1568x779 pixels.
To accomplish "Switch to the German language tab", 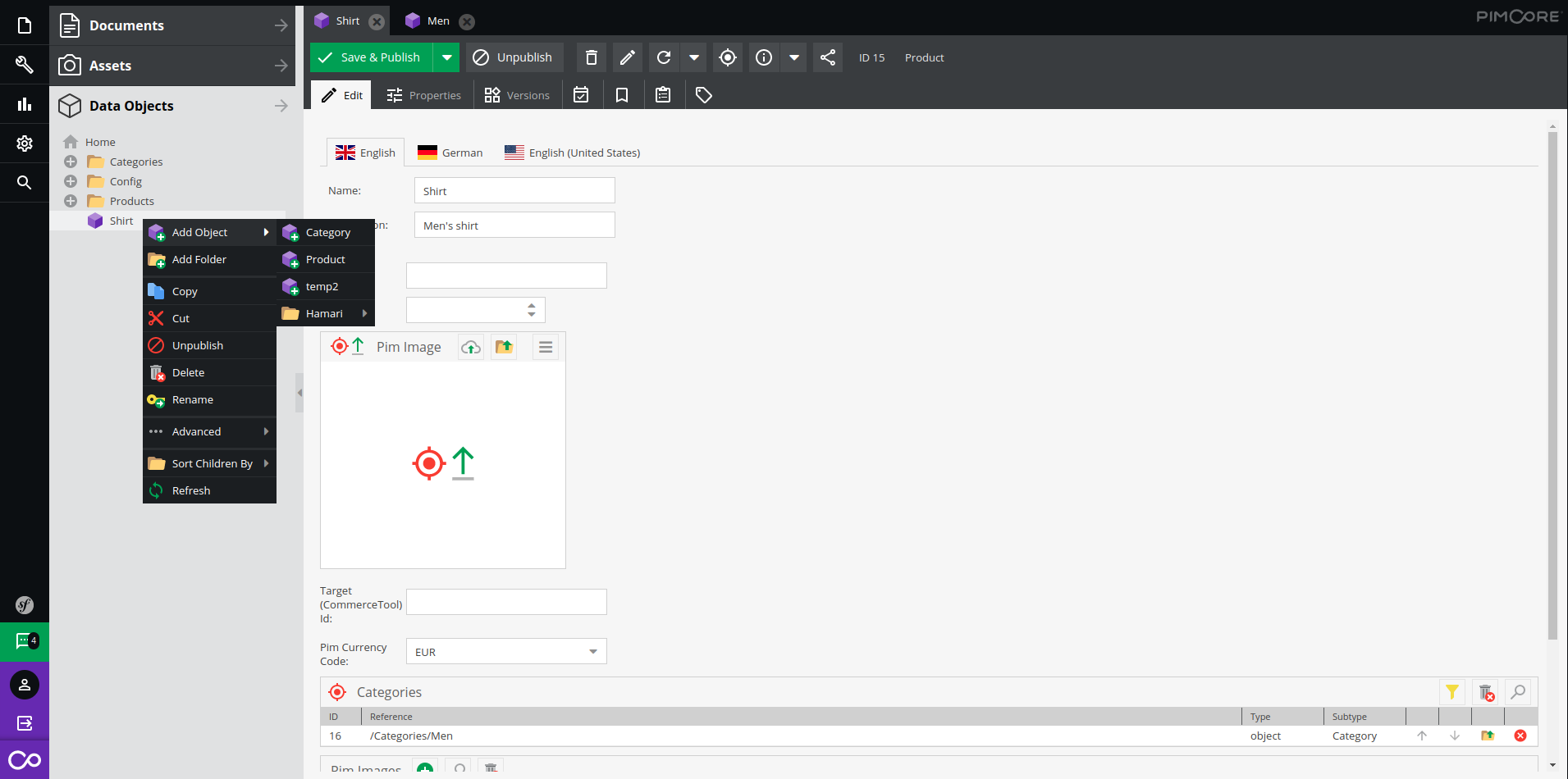I will click(x=450, y=153).
